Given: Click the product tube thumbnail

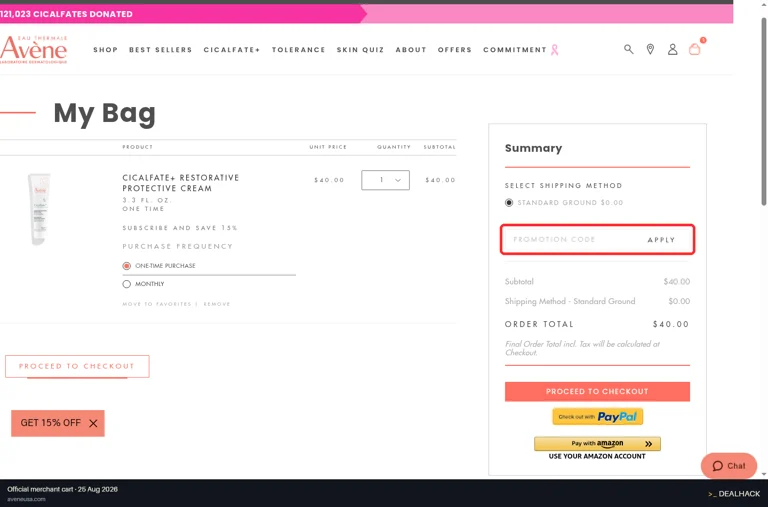Looking at the screenshot, I should click(x=39, y=209).
